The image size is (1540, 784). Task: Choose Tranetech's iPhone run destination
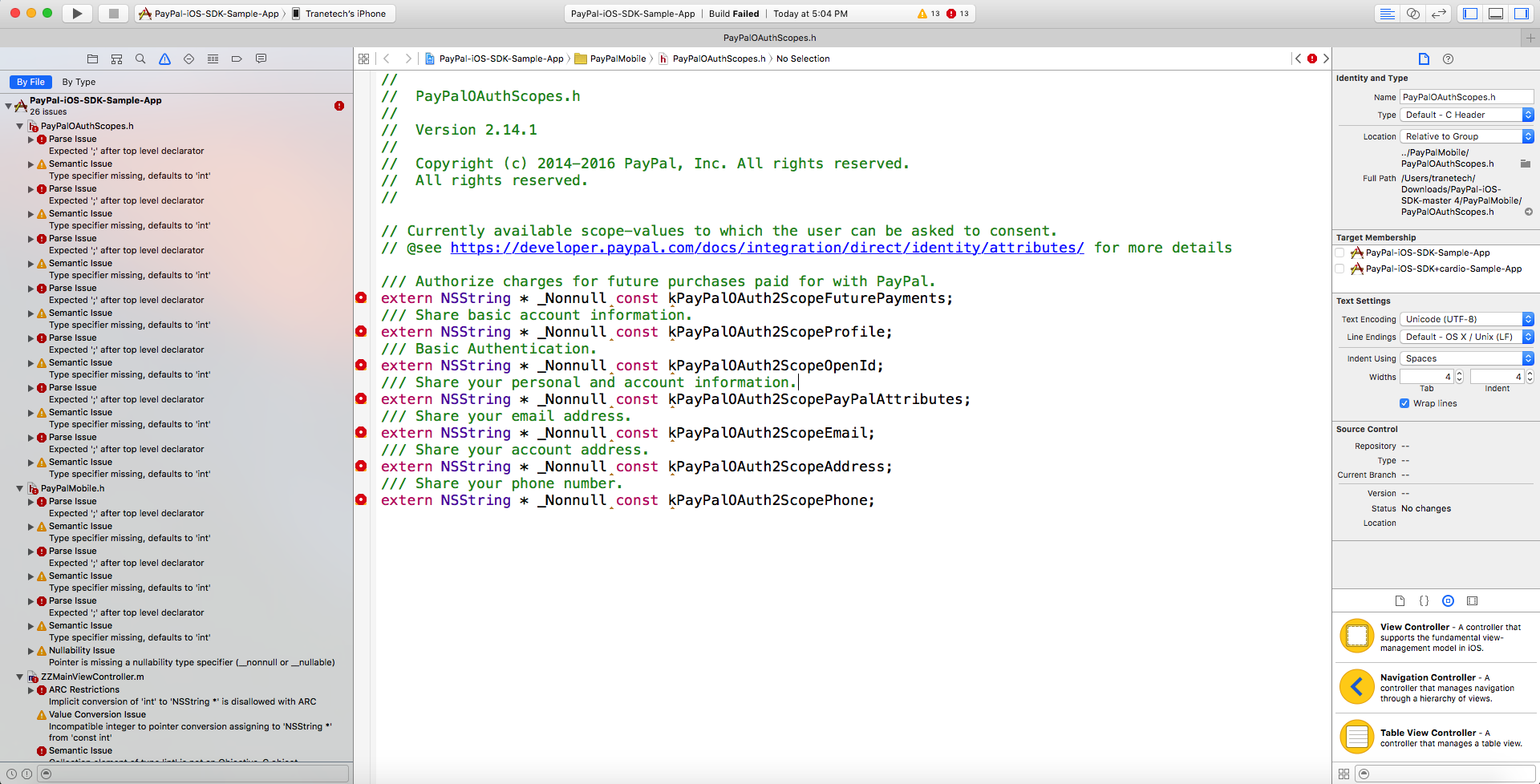pos(338,13)
